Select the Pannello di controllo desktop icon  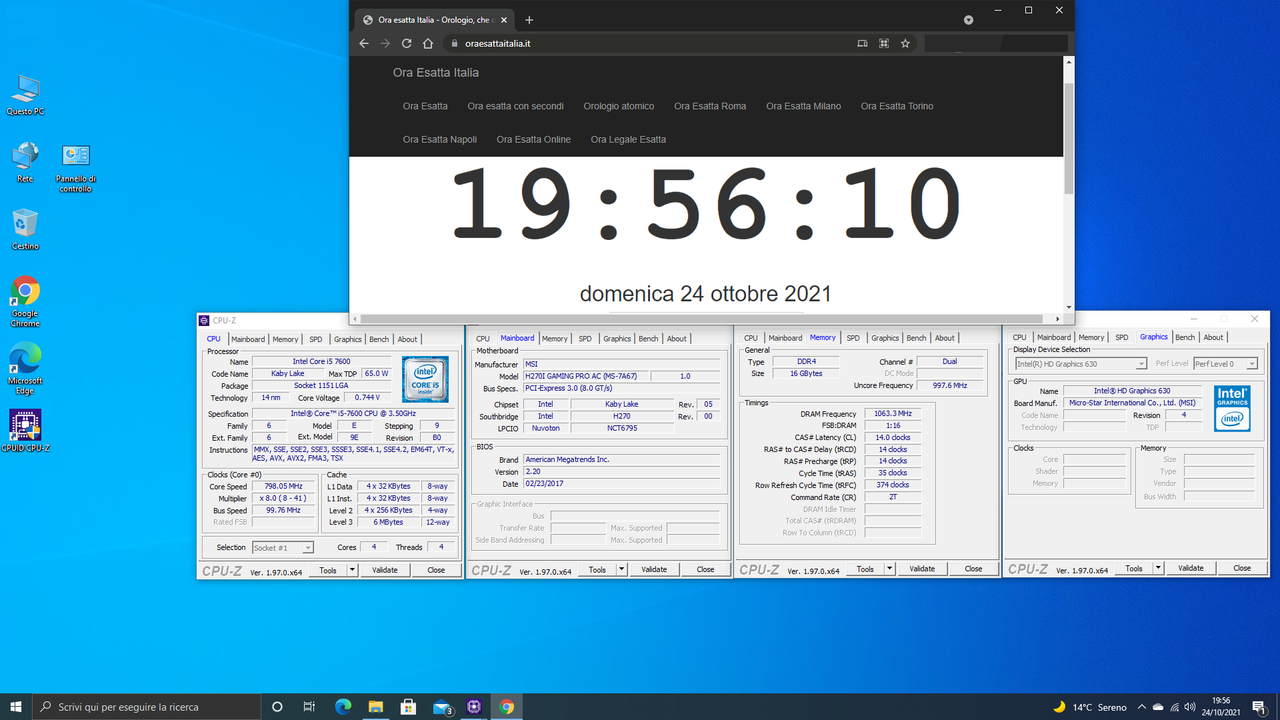coord(76,167)
